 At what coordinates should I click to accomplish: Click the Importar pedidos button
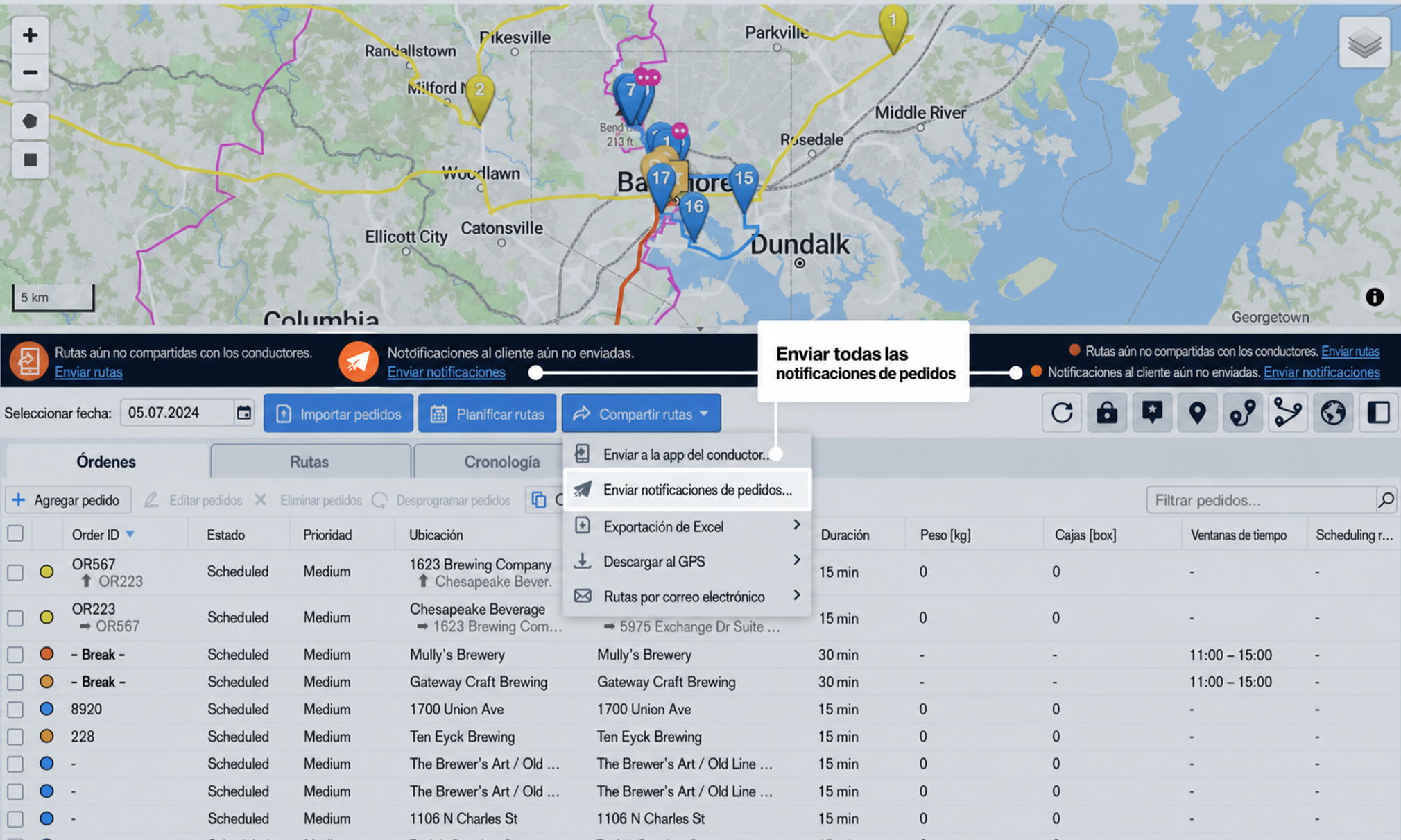[x=338, y=413]
